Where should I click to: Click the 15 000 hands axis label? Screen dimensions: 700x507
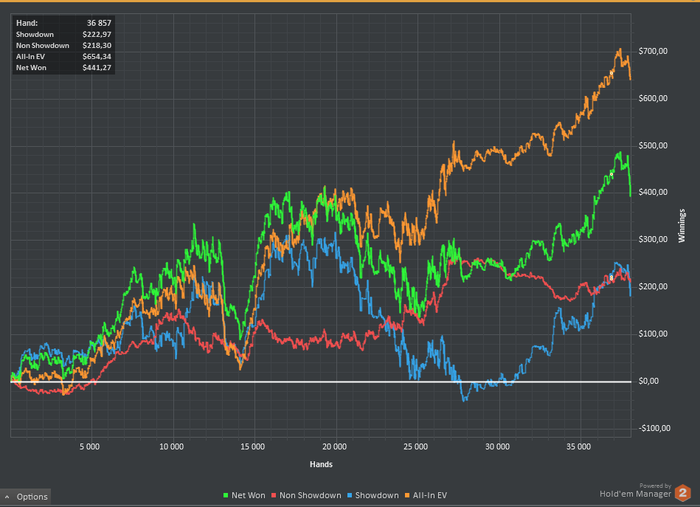pyautogui.click(x=253, y=447)
